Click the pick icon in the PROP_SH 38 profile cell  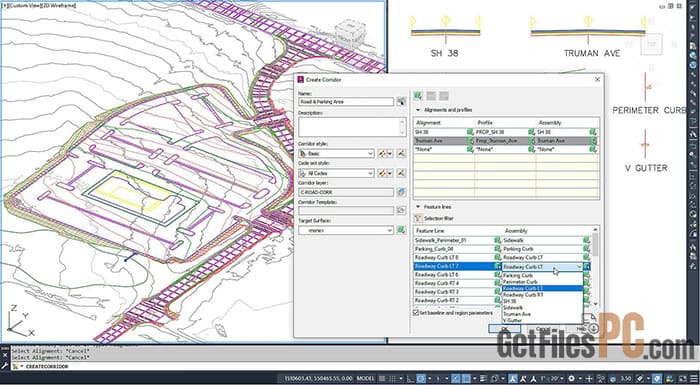click(x=531, y=132)
